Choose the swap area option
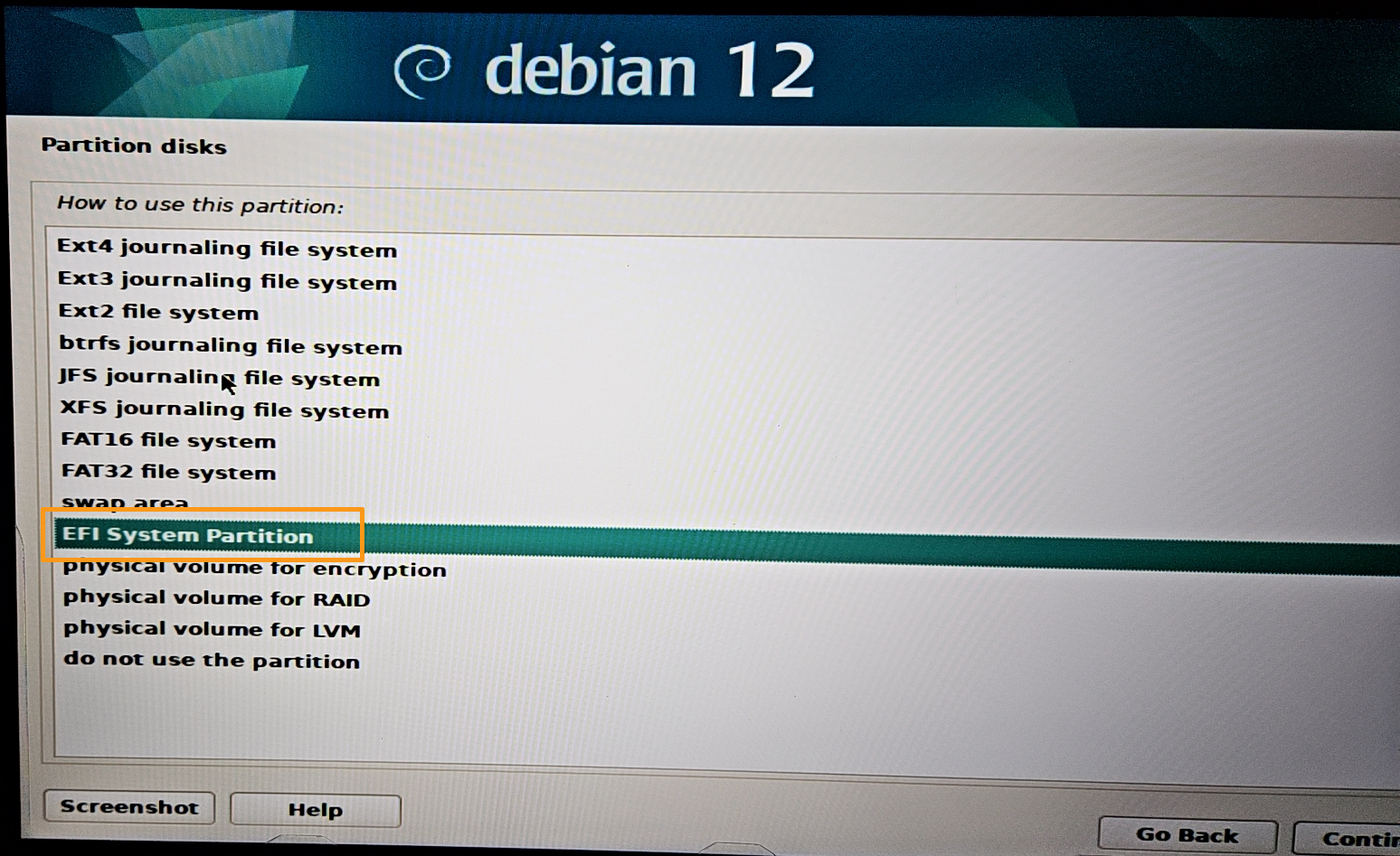The width and height of the screenshot is (1400, 856). coord(125,503)
